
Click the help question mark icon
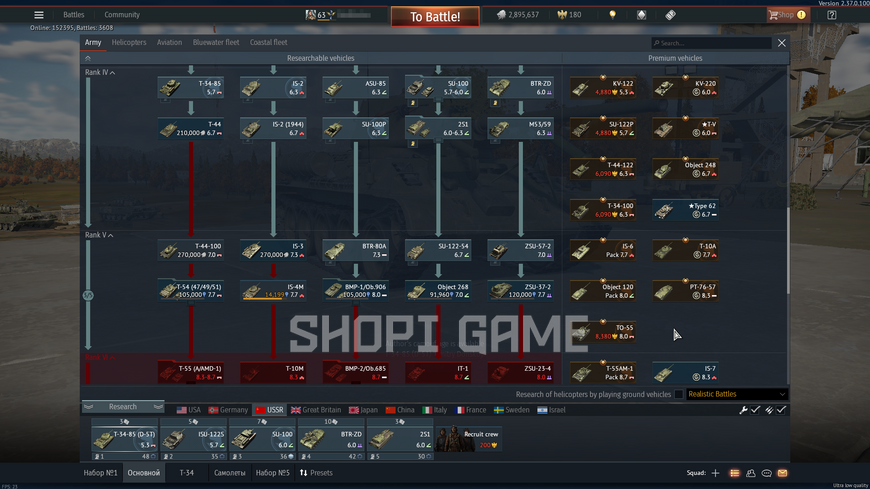[x=832, y=15]
